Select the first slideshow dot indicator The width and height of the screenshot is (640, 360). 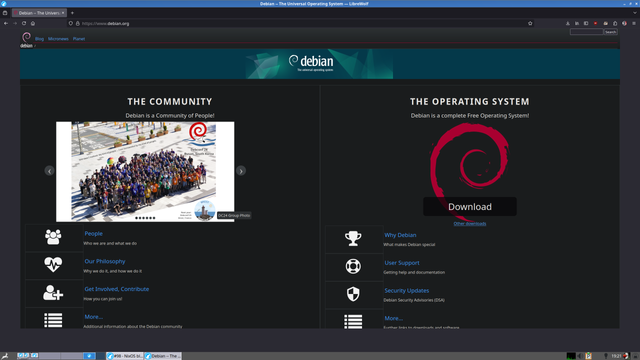[136, 218]
